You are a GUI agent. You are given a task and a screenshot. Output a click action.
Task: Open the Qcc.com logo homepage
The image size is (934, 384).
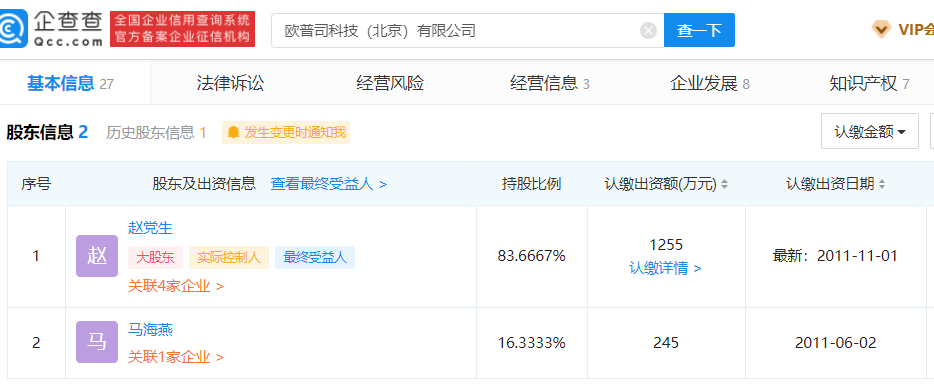(52, 29)
